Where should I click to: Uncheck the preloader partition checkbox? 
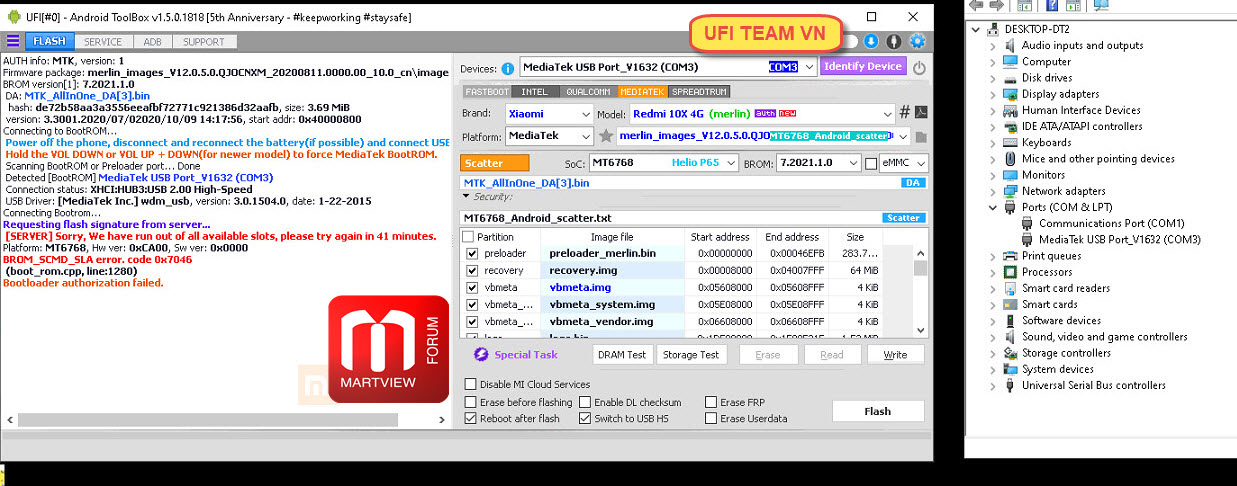pyautogui.click(x=472, y=254)
